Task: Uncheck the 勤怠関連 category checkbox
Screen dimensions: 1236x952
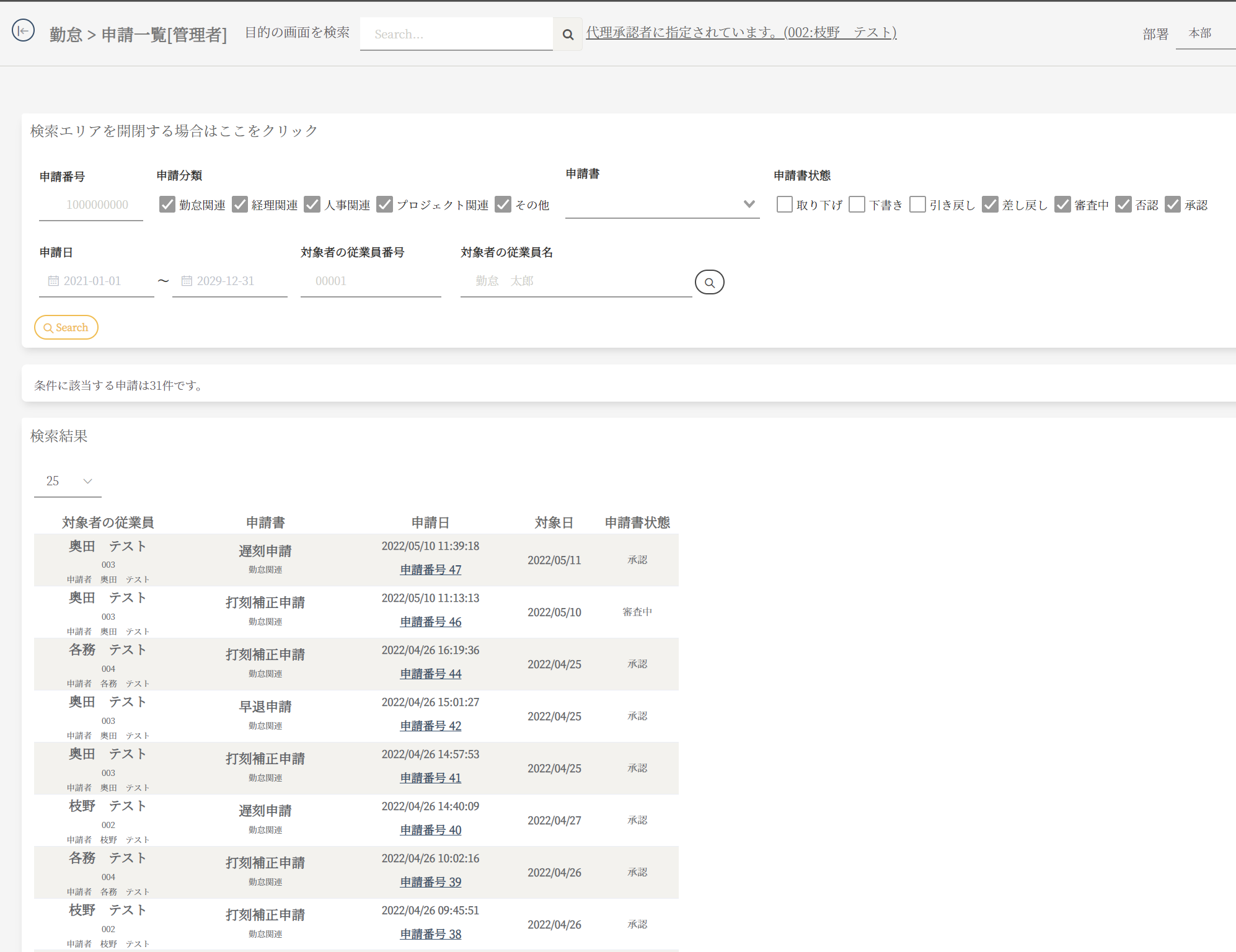Action: click(167, 205)
